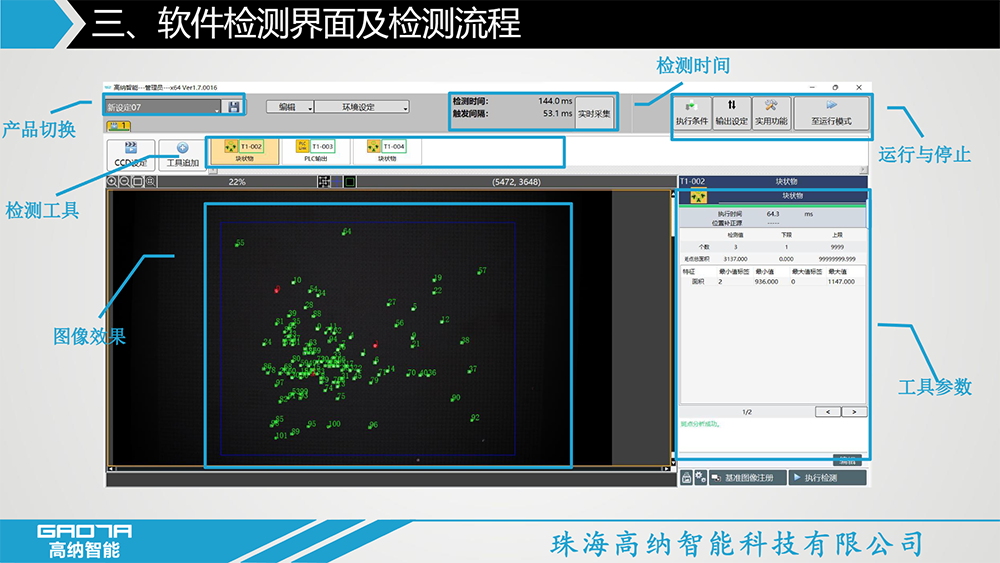The width and height of the screenshot is (1000, 563).
Task: Open 输出设定 output settings
Action: point(731,112)
